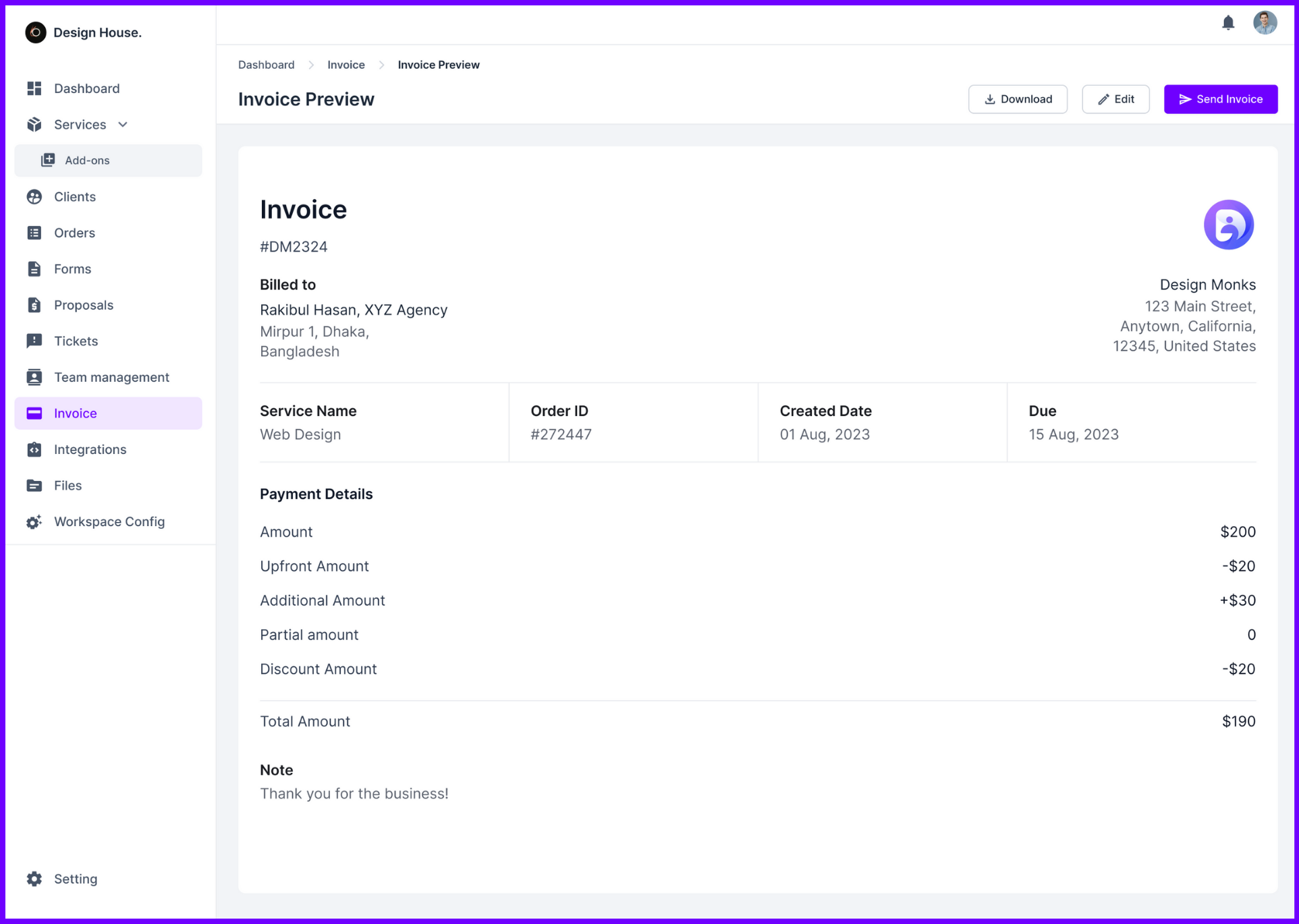Click the Orders sidebar icon
The image size is (1299, 924).
(34, 232)
